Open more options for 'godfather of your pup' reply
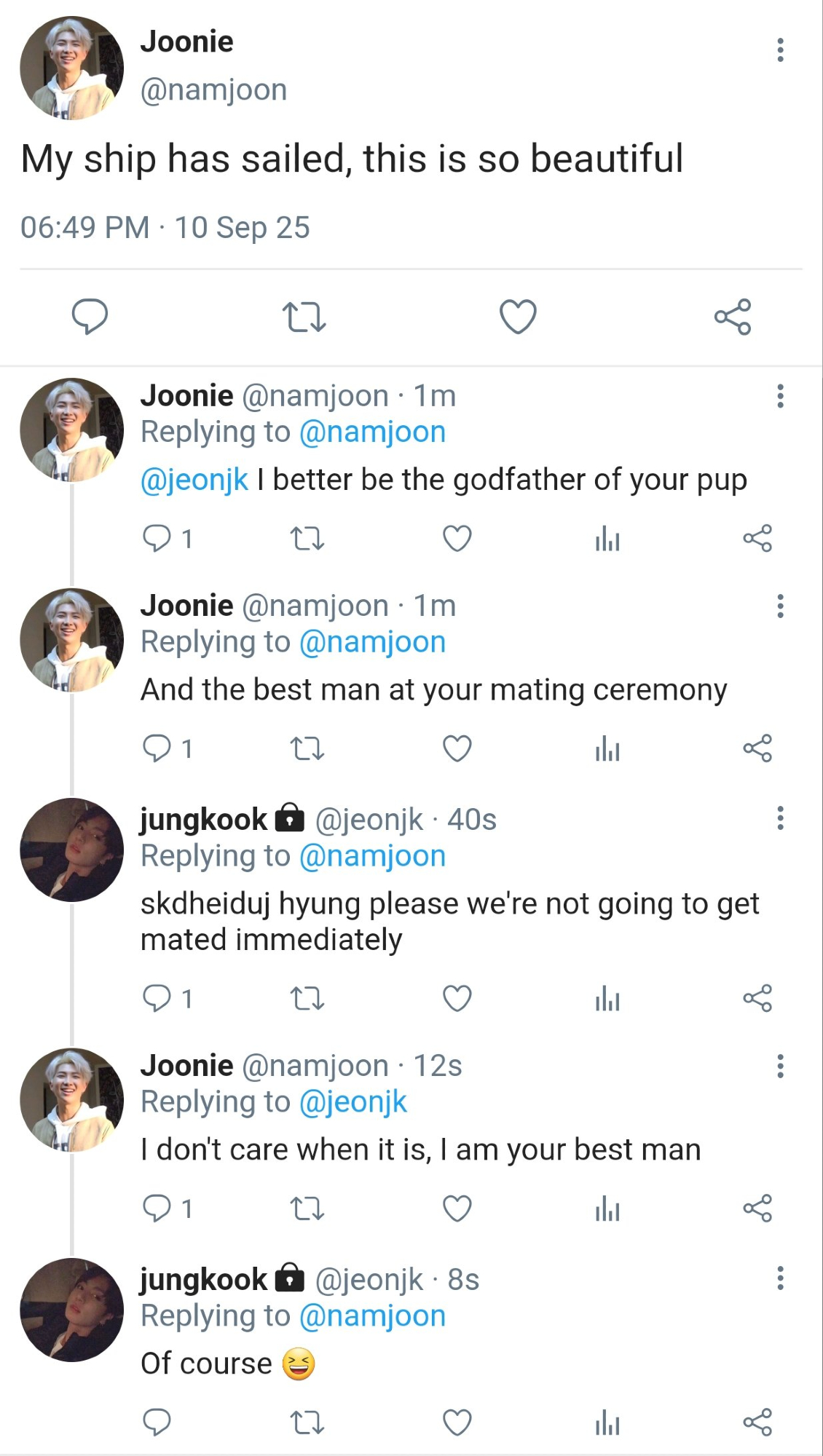 tap(780, 397)
